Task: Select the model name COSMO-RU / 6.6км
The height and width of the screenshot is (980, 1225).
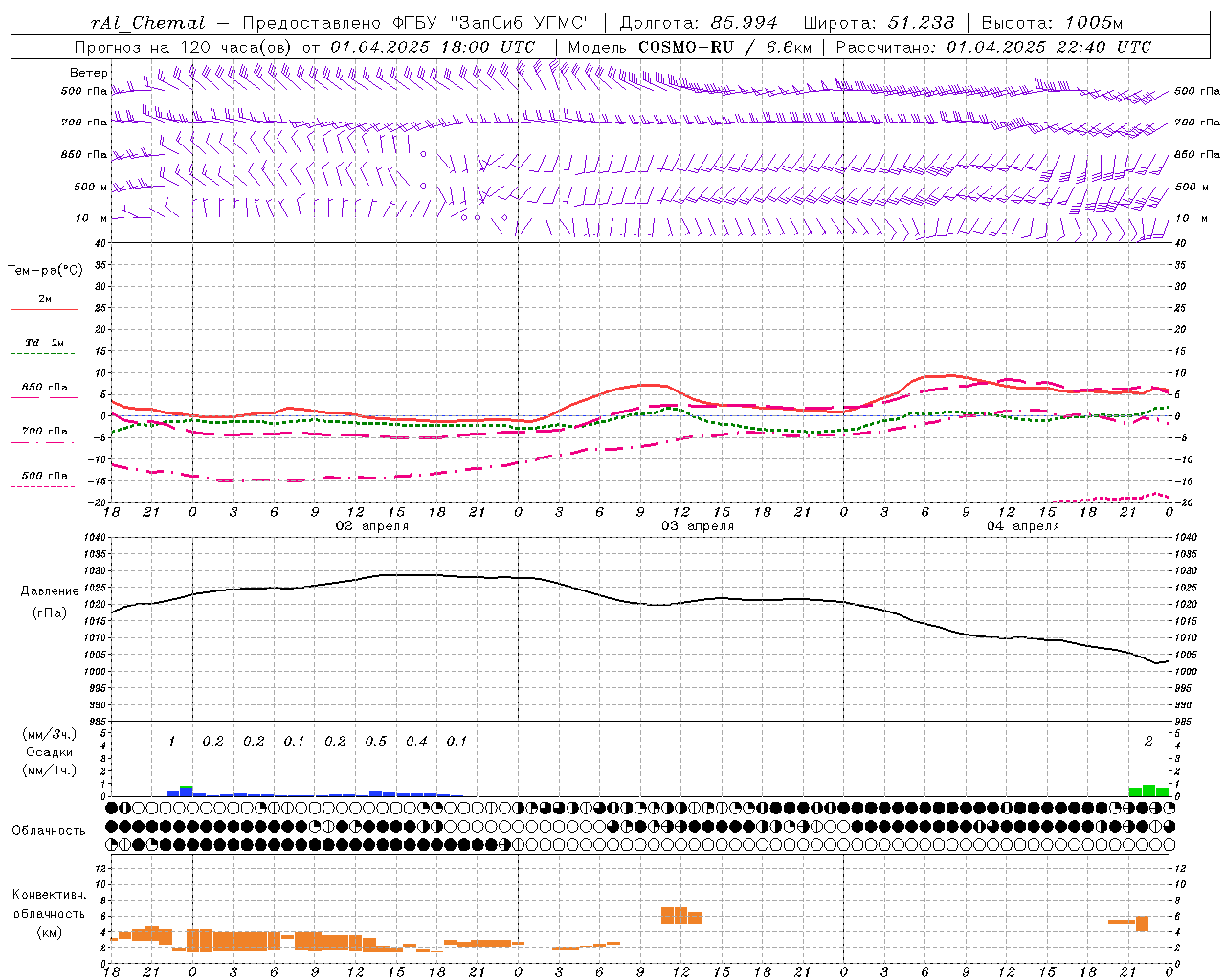Action: [x=725, y=47]
